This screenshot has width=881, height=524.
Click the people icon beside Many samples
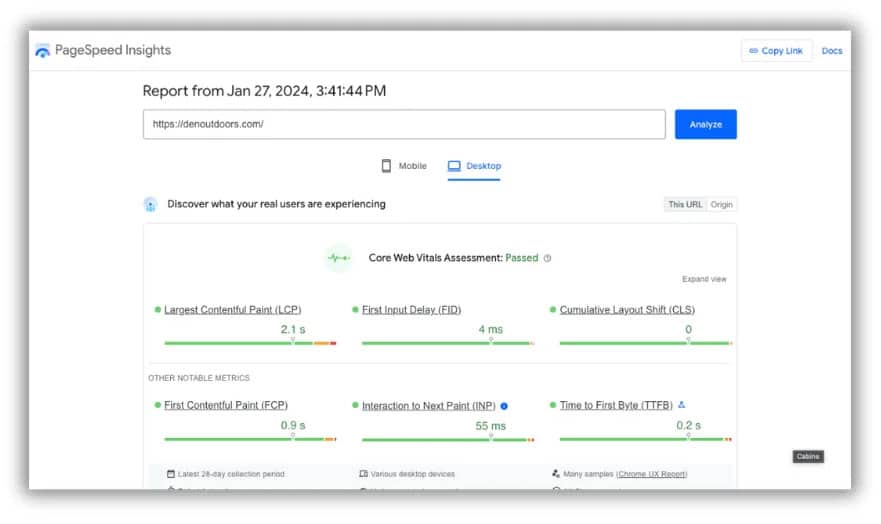point(556,474)
